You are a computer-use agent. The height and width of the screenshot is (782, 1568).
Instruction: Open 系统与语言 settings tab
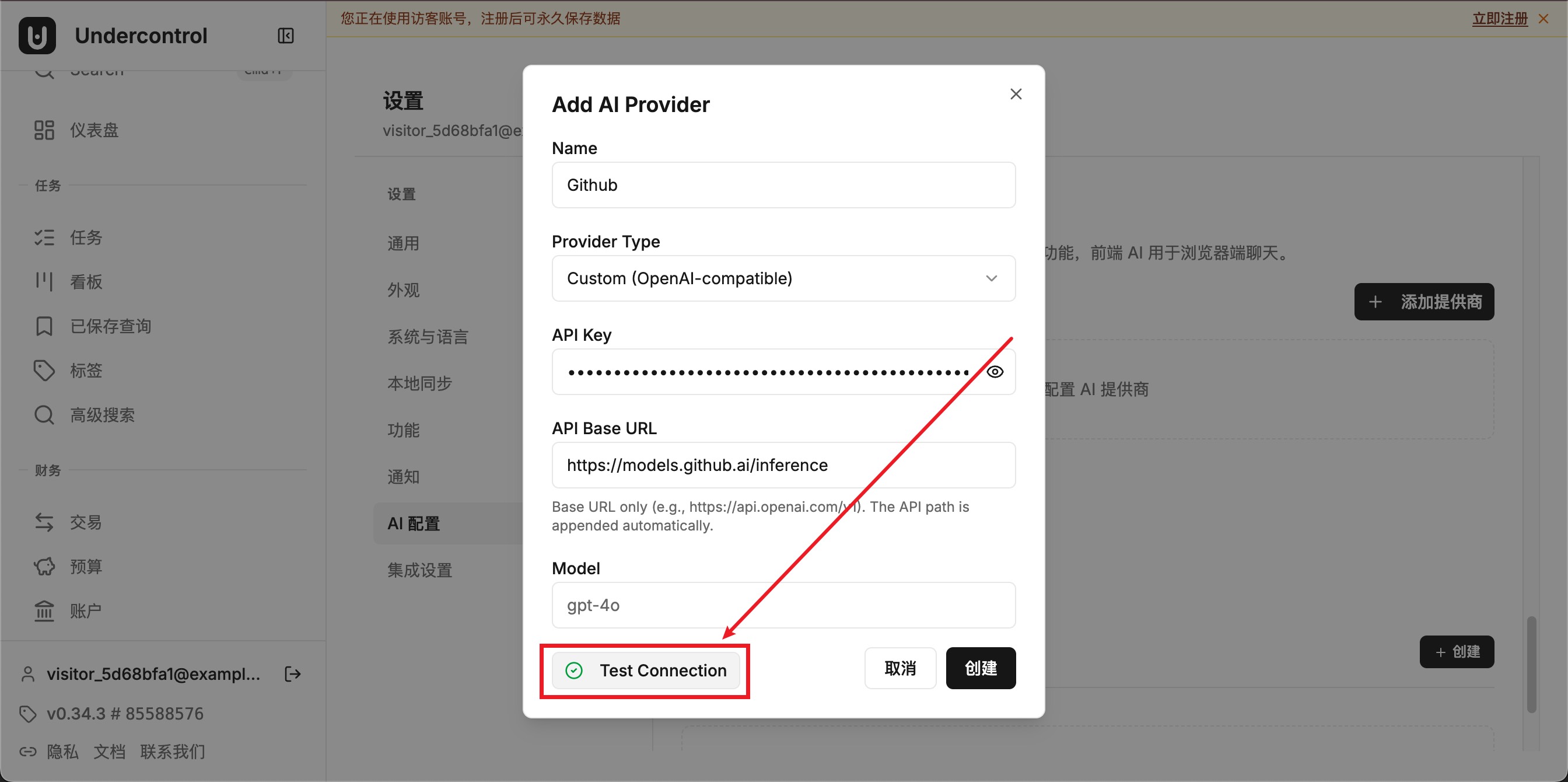click(x=428, y=337)
